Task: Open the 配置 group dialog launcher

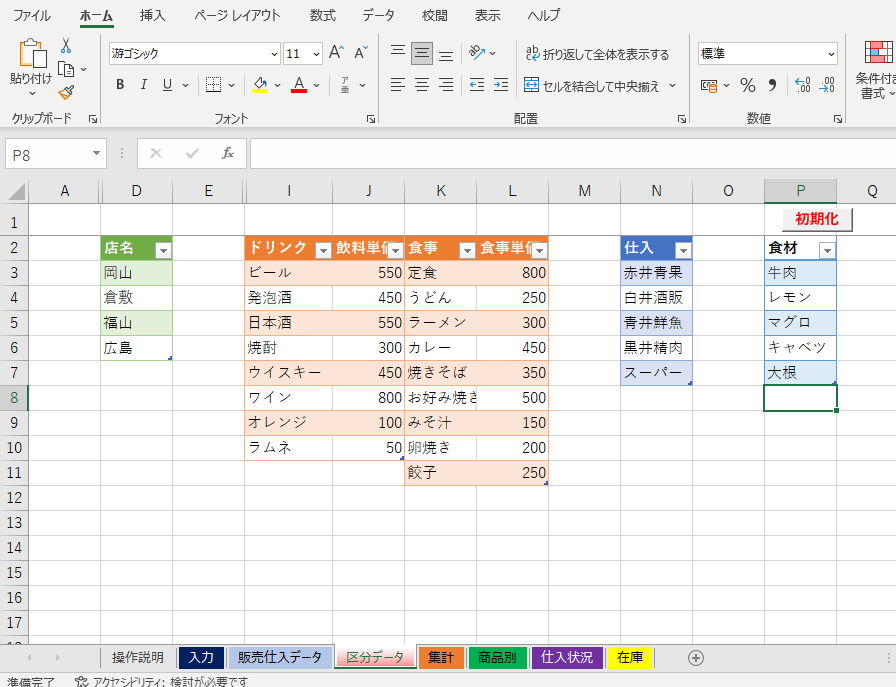Action: coord(682,119)
